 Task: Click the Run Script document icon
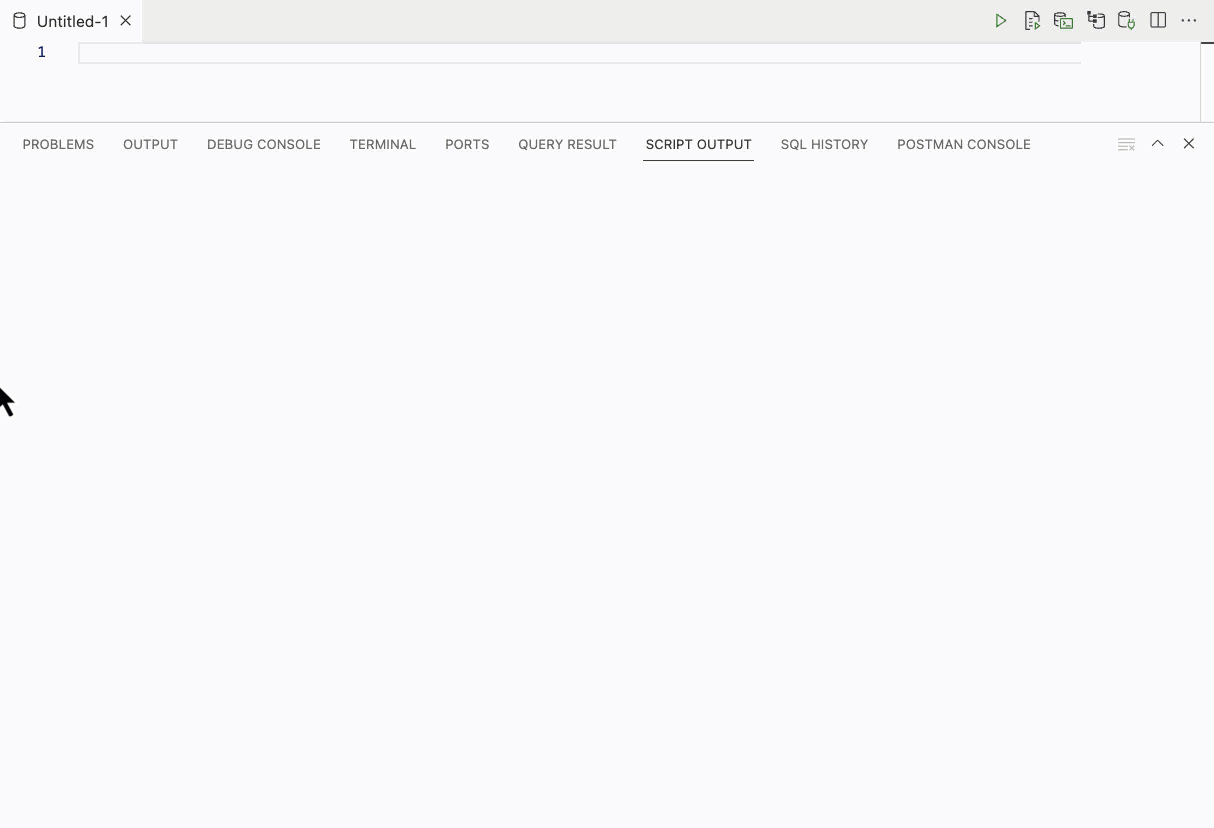pyautogui.click(x=1032, y=21)
